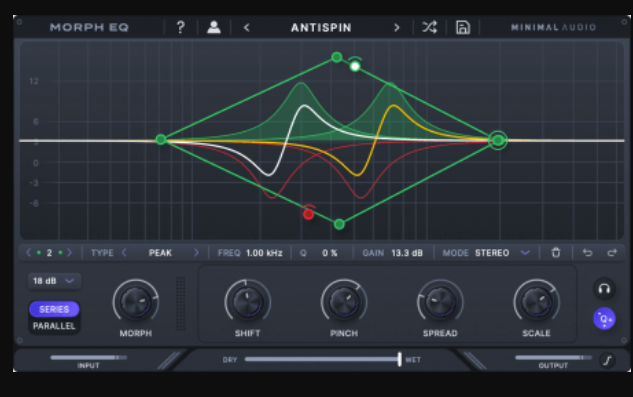Select the left green morph node

[161, 140]
